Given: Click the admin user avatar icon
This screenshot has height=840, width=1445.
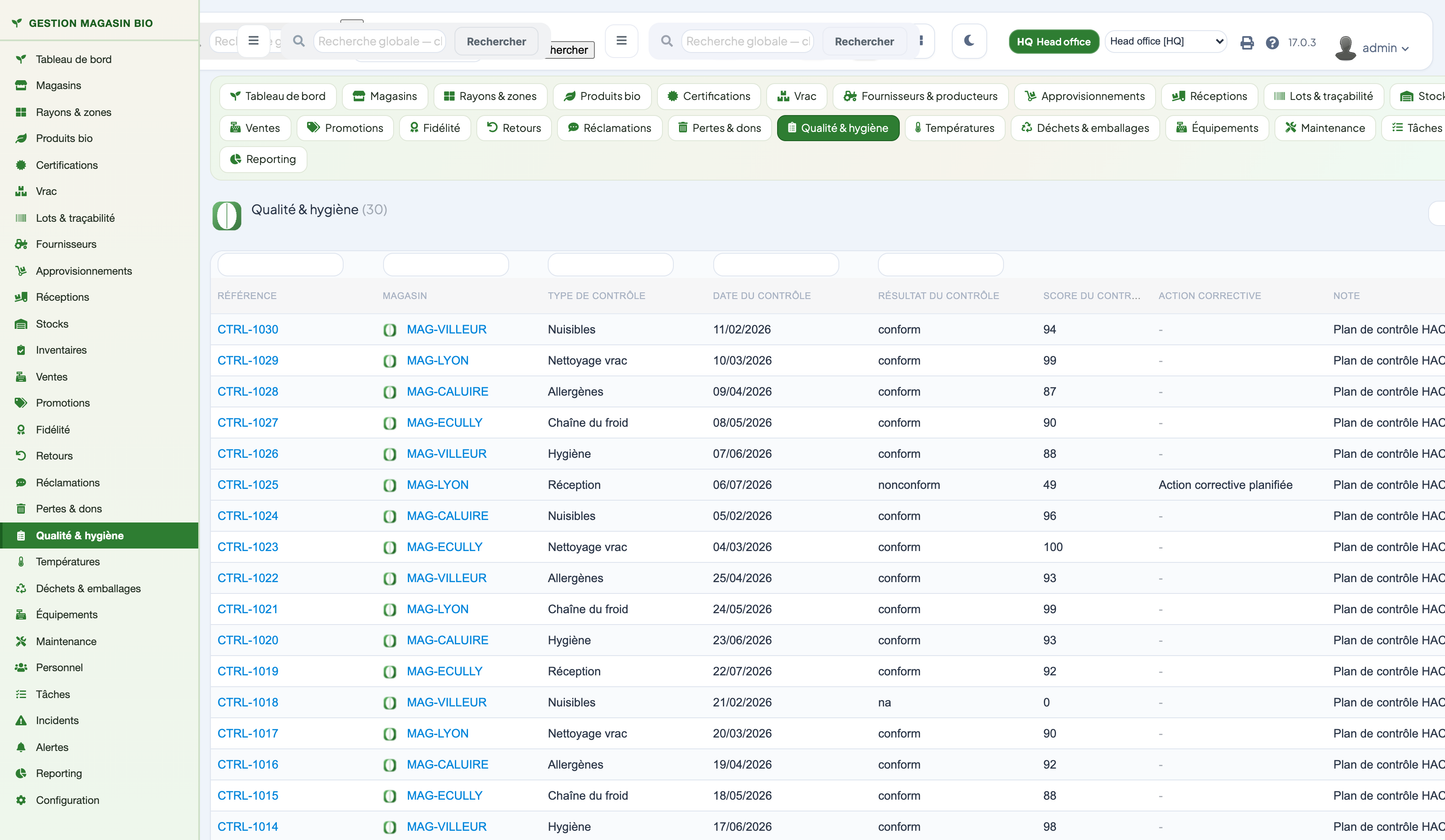Looking at the screenshot, I should pos(1346,47).
